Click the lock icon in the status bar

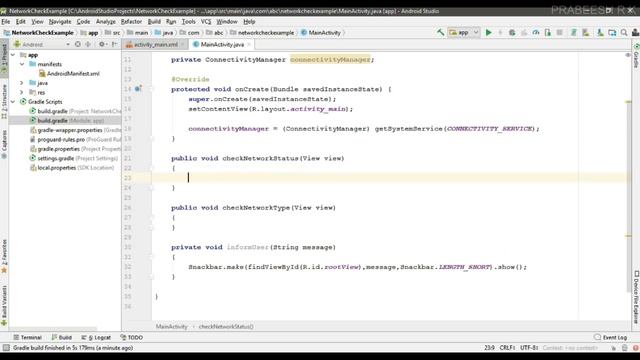[x=613, y=348]
